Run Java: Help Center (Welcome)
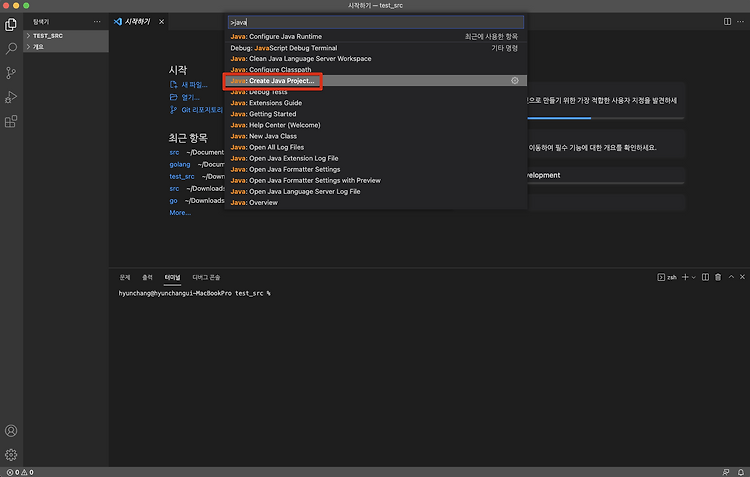Viewport: 750px width, 477px height. (376, 125)
